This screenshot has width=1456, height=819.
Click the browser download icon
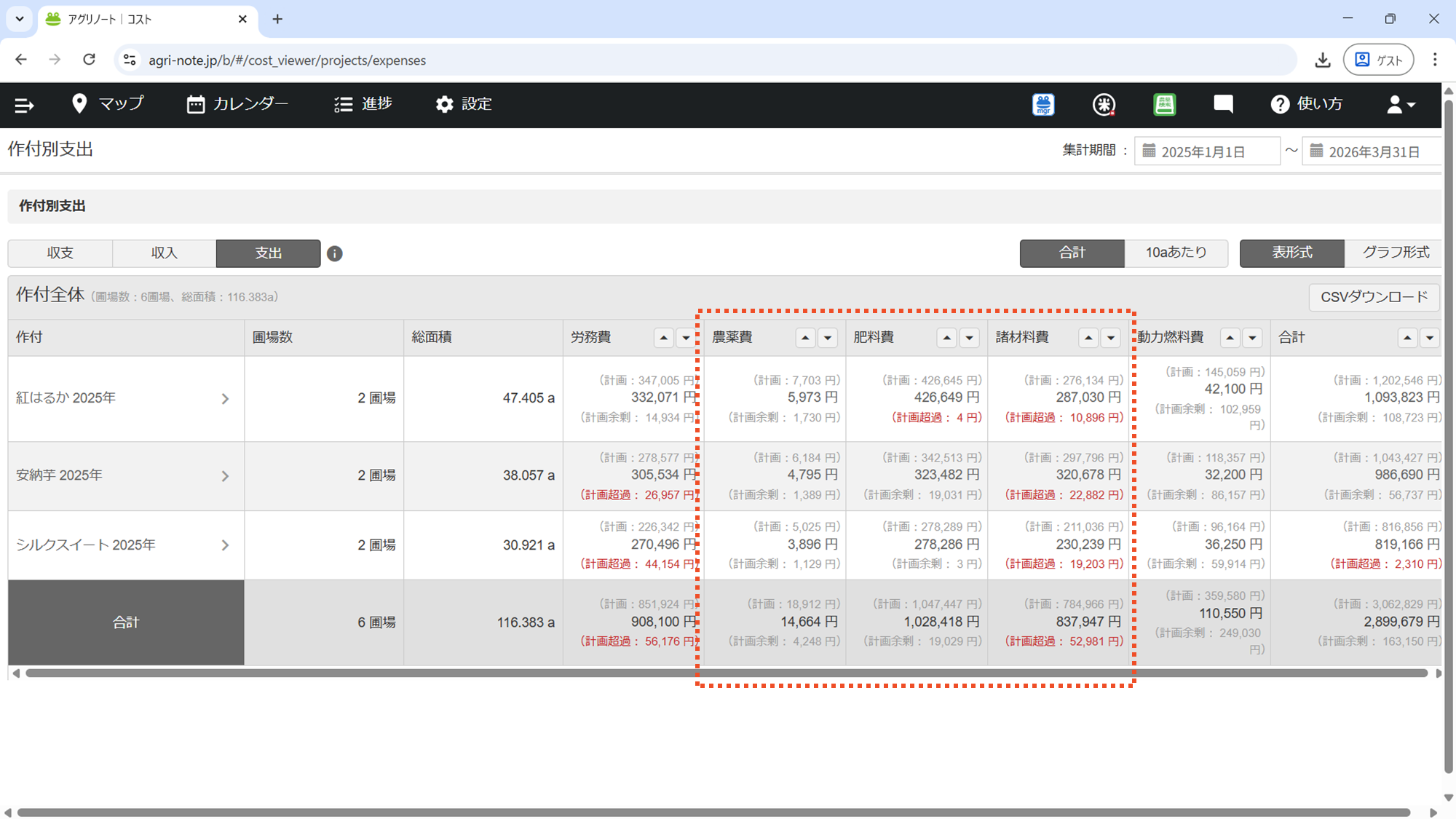coord(1323,60)
